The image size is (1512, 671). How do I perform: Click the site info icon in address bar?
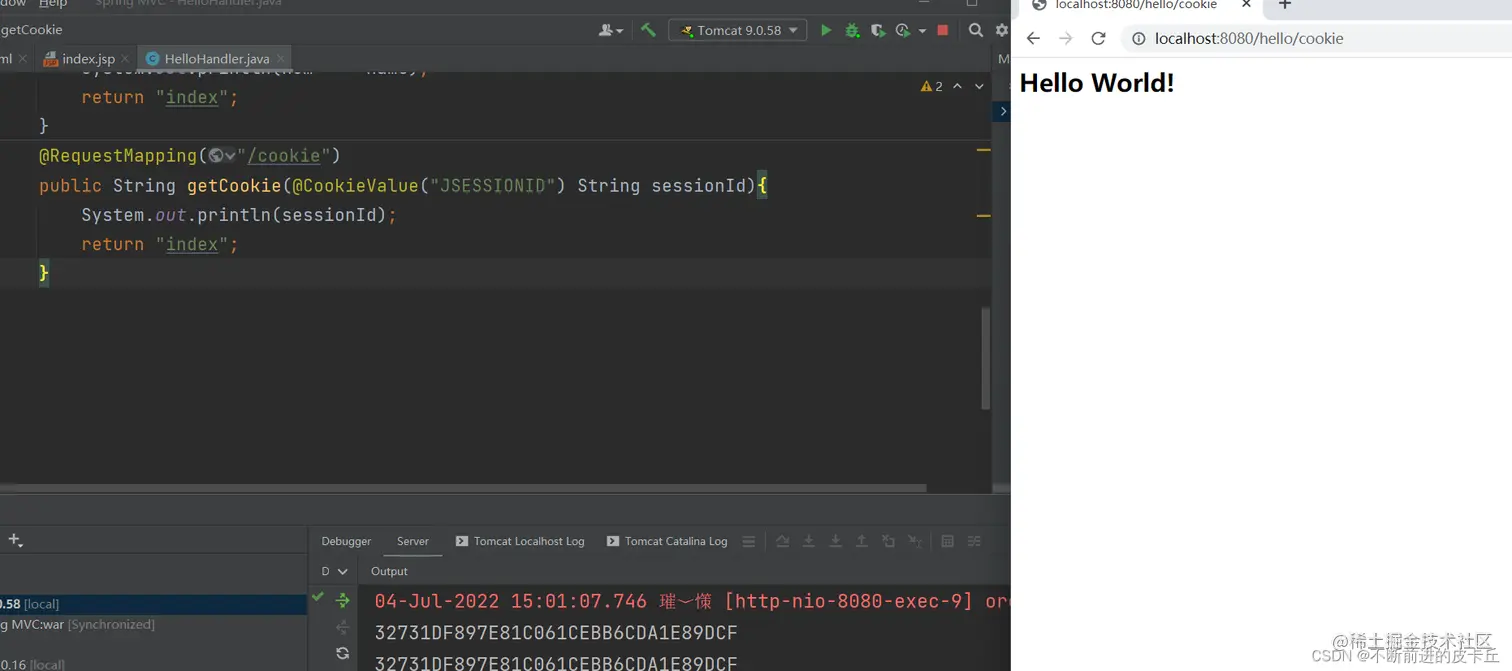click(1138, 38)
